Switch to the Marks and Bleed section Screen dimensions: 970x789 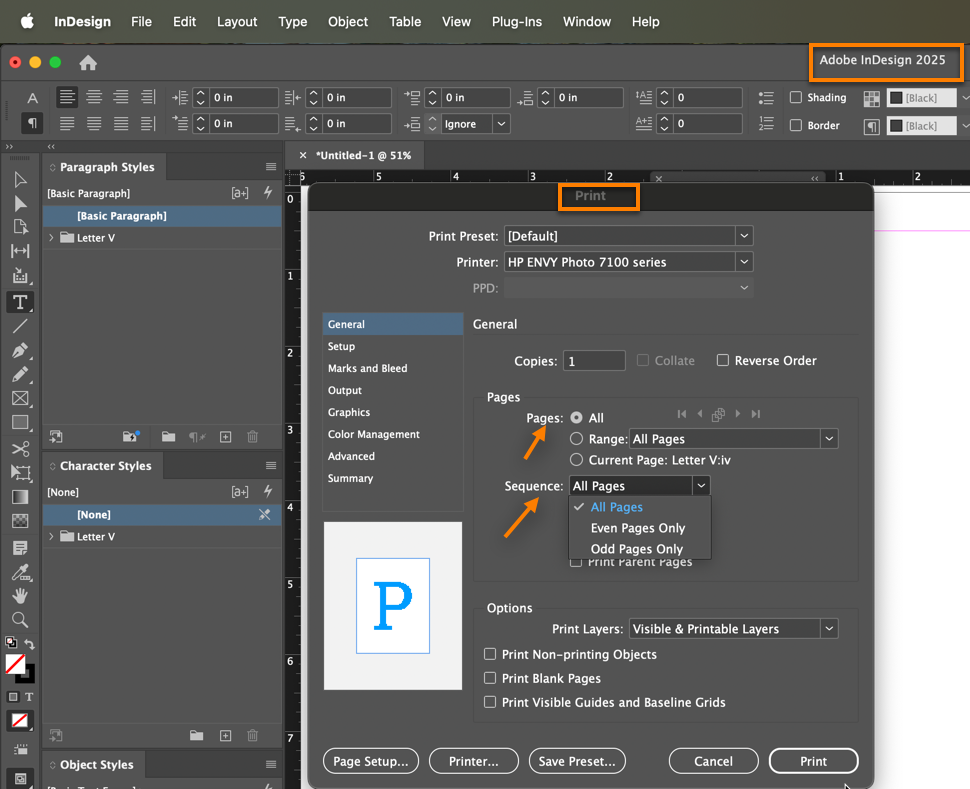click(x=366, y=368)
